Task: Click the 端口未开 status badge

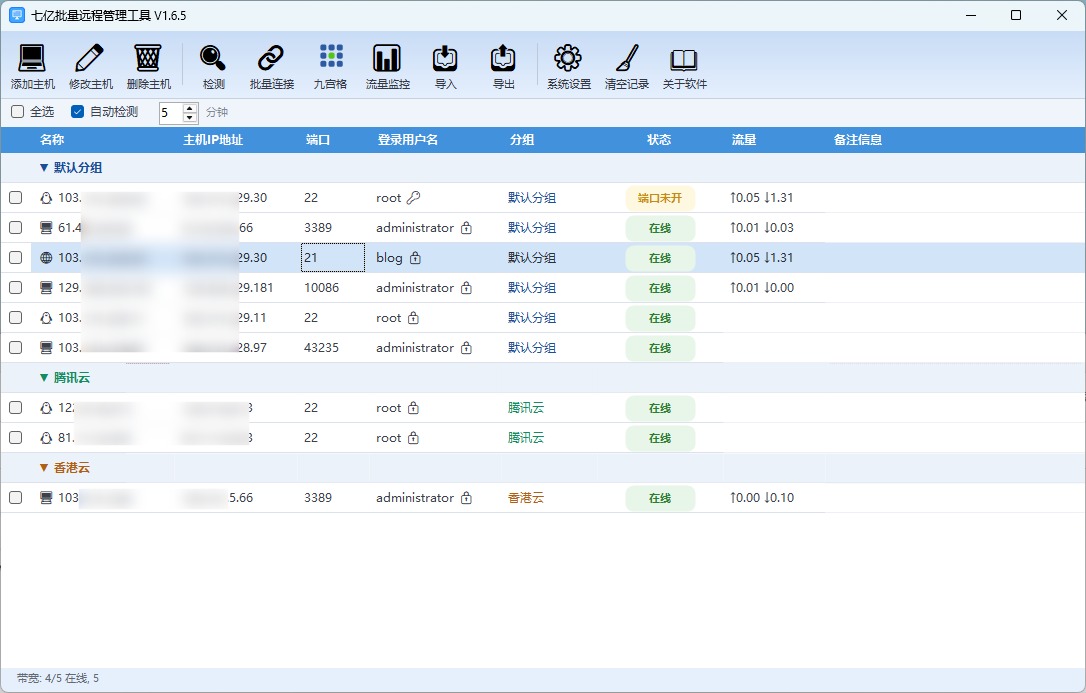Action: point(660,198)
